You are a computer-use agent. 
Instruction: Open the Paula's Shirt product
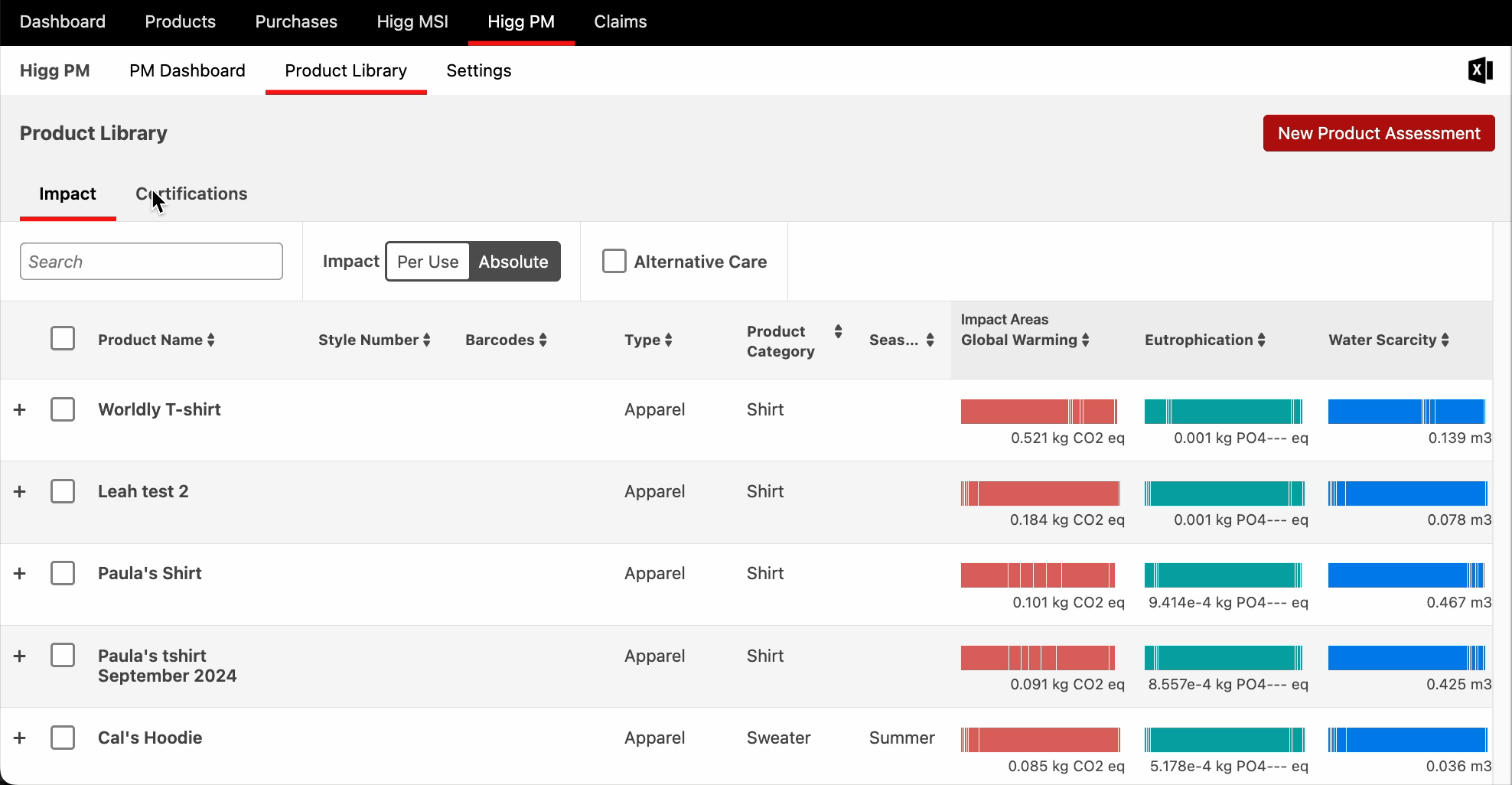click(150, 573)
